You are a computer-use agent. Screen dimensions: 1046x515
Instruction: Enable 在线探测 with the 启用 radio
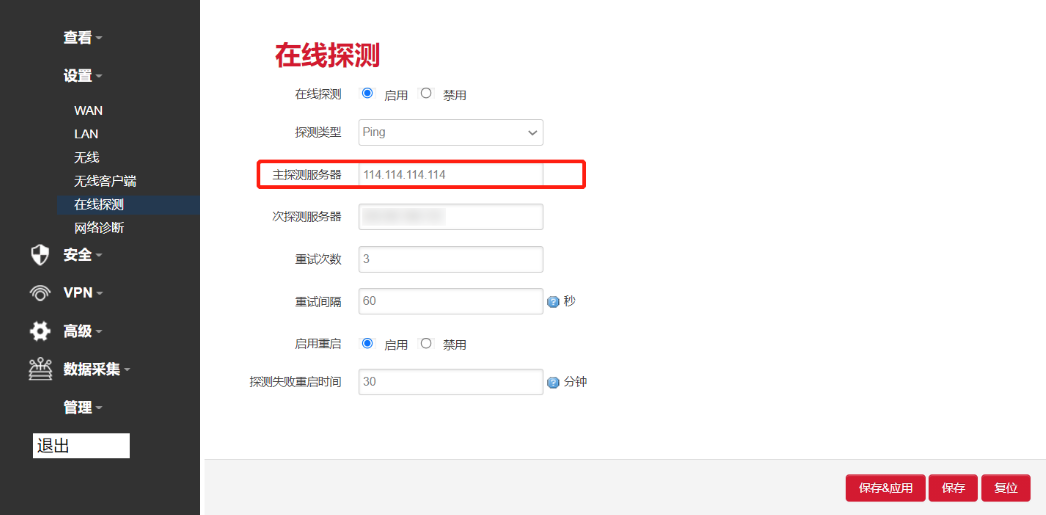(x=367, y=93)
